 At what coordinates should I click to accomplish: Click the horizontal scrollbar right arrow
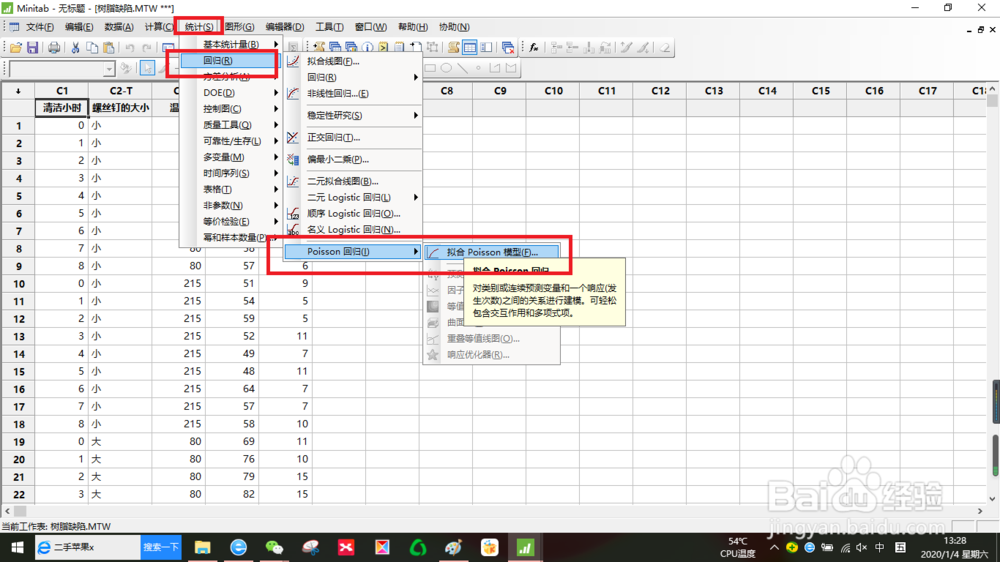point(980,511)
